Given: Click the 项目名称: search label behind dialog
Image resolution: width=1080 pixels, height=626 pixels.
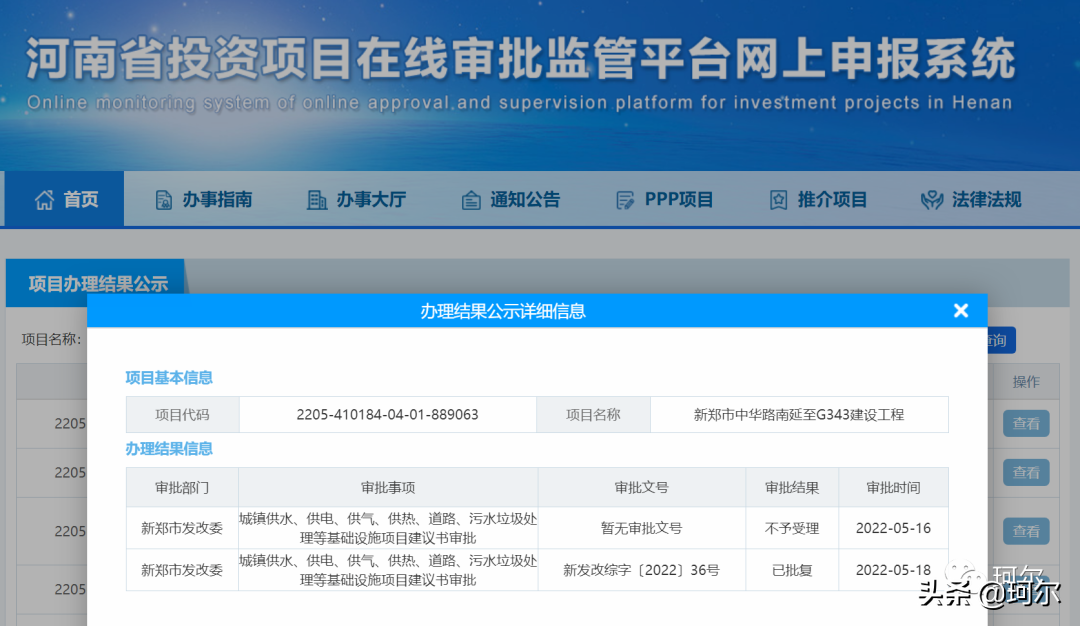Looking at the screenshot, I should pos(51,339).
